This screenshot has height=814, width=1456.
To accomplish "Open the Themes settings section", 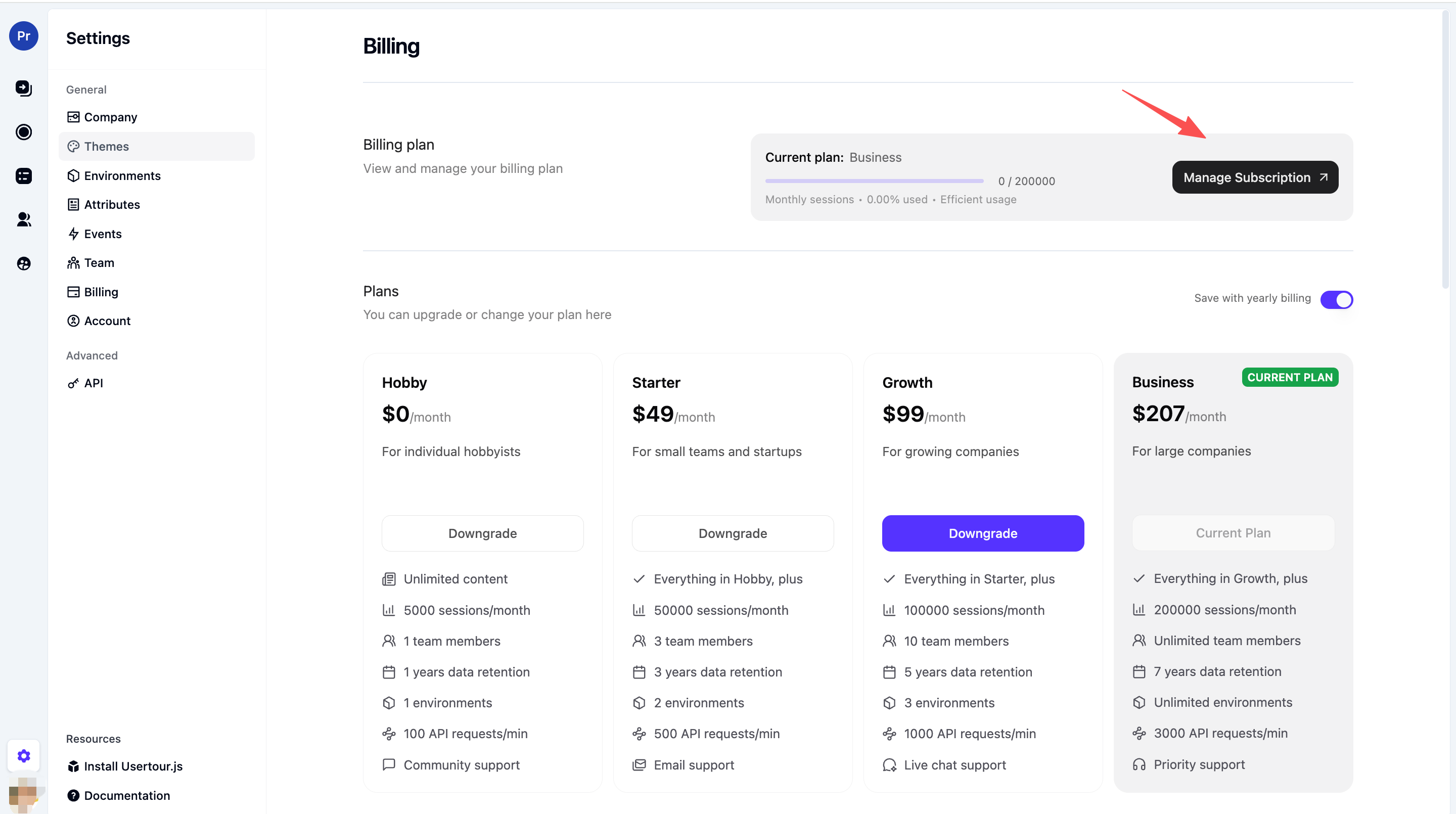I will (x=106, y=146).
